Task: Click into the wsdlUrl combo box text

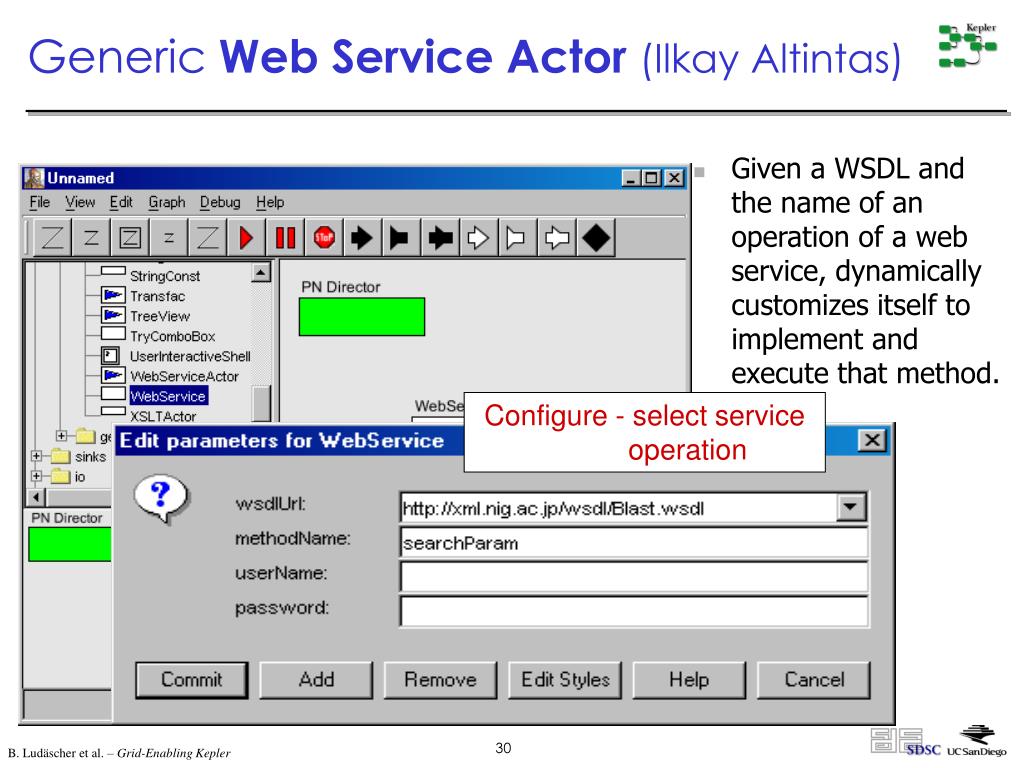Action: point(618,508)
